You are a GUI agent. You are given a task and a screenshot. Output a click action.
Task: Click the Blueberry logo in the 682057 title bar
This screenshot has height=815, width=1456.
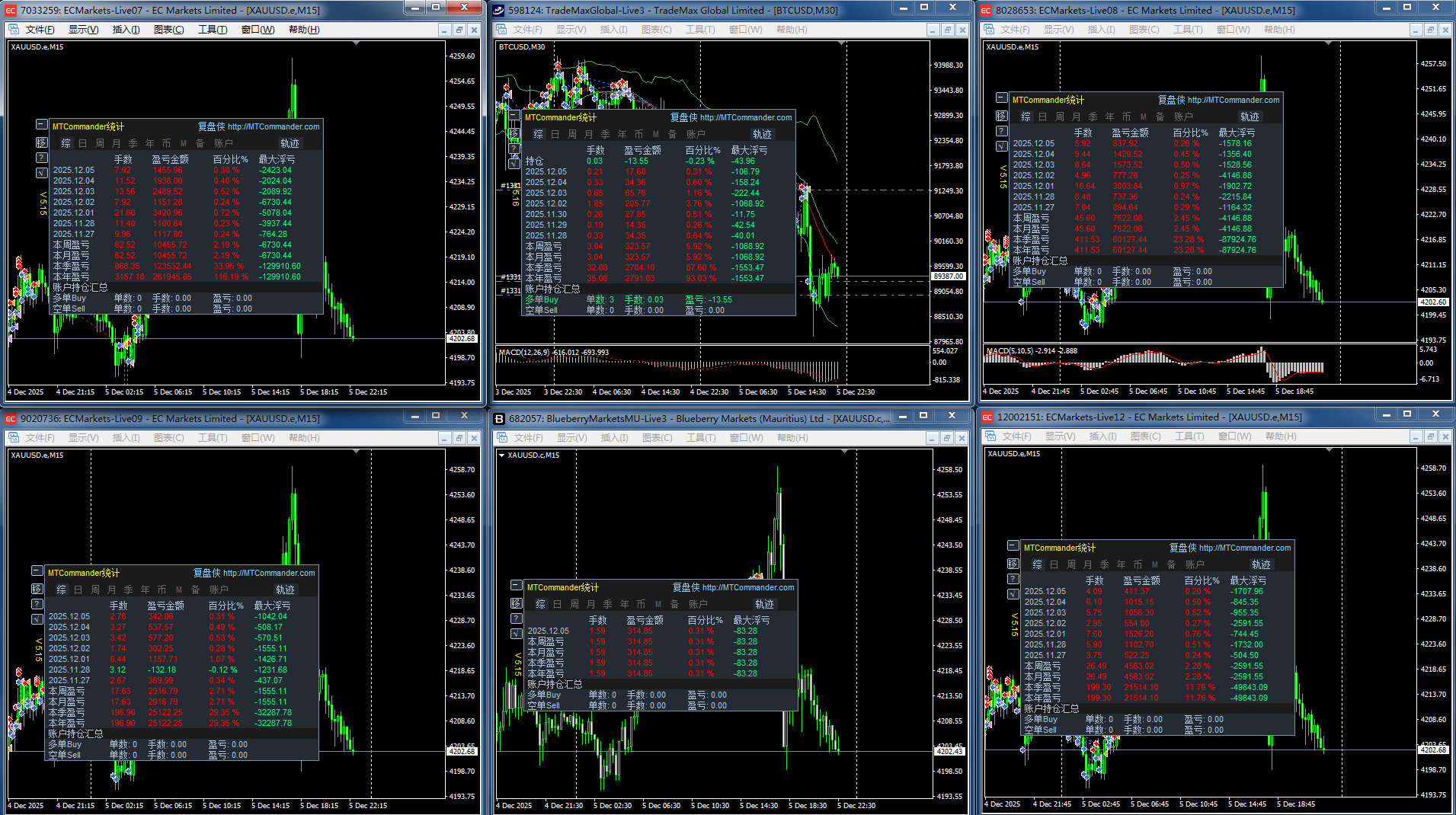pyautogui.click(x=499, y=419)
